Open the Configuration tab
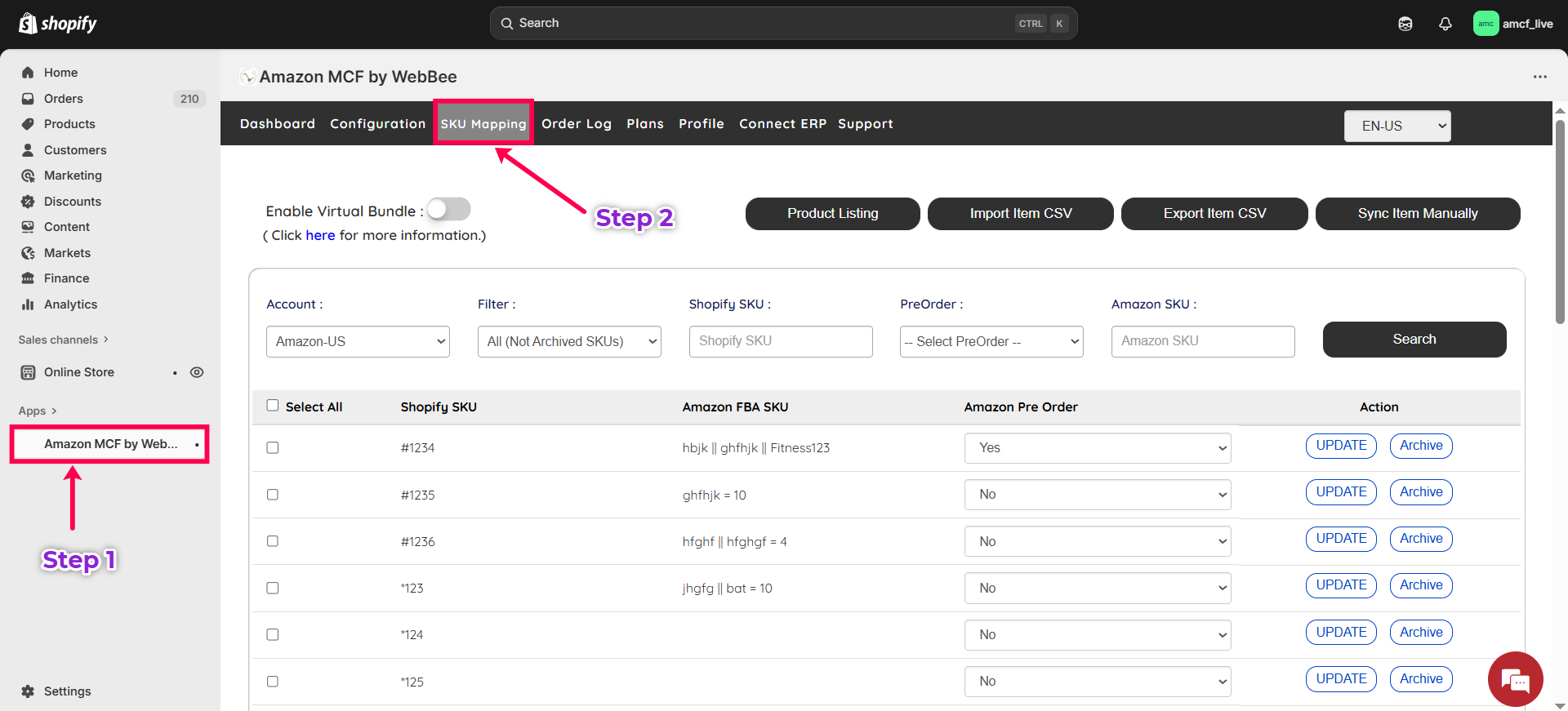 (x=377, y=124)
